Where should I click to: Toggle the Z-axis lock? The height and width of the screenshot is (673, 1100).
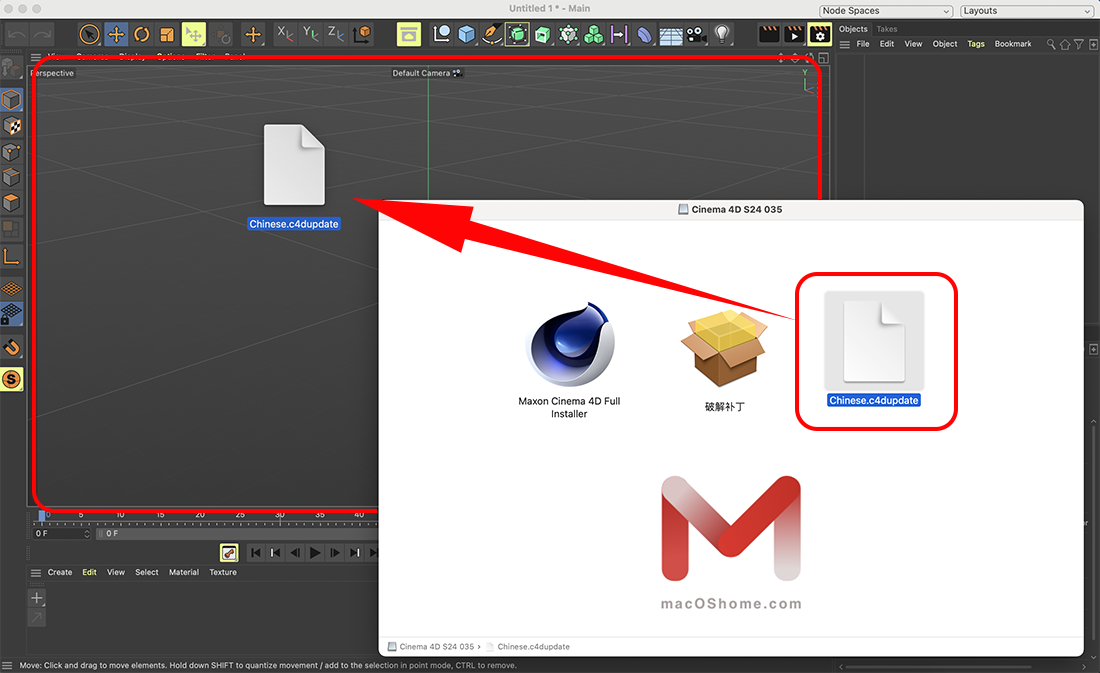point(336,34)
